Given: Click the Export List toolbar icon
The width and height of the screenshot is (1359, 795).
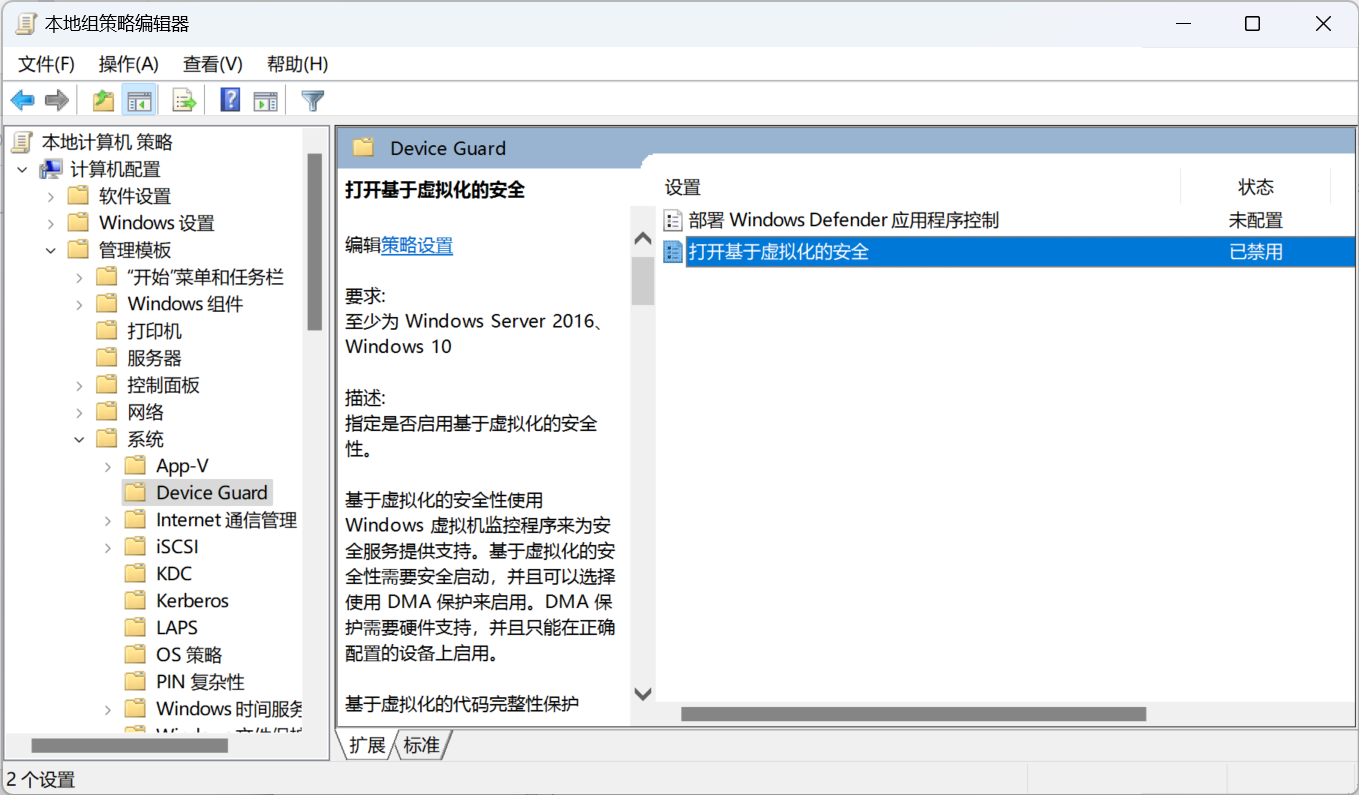Looking at the screenshot, I should pos(184,101).
